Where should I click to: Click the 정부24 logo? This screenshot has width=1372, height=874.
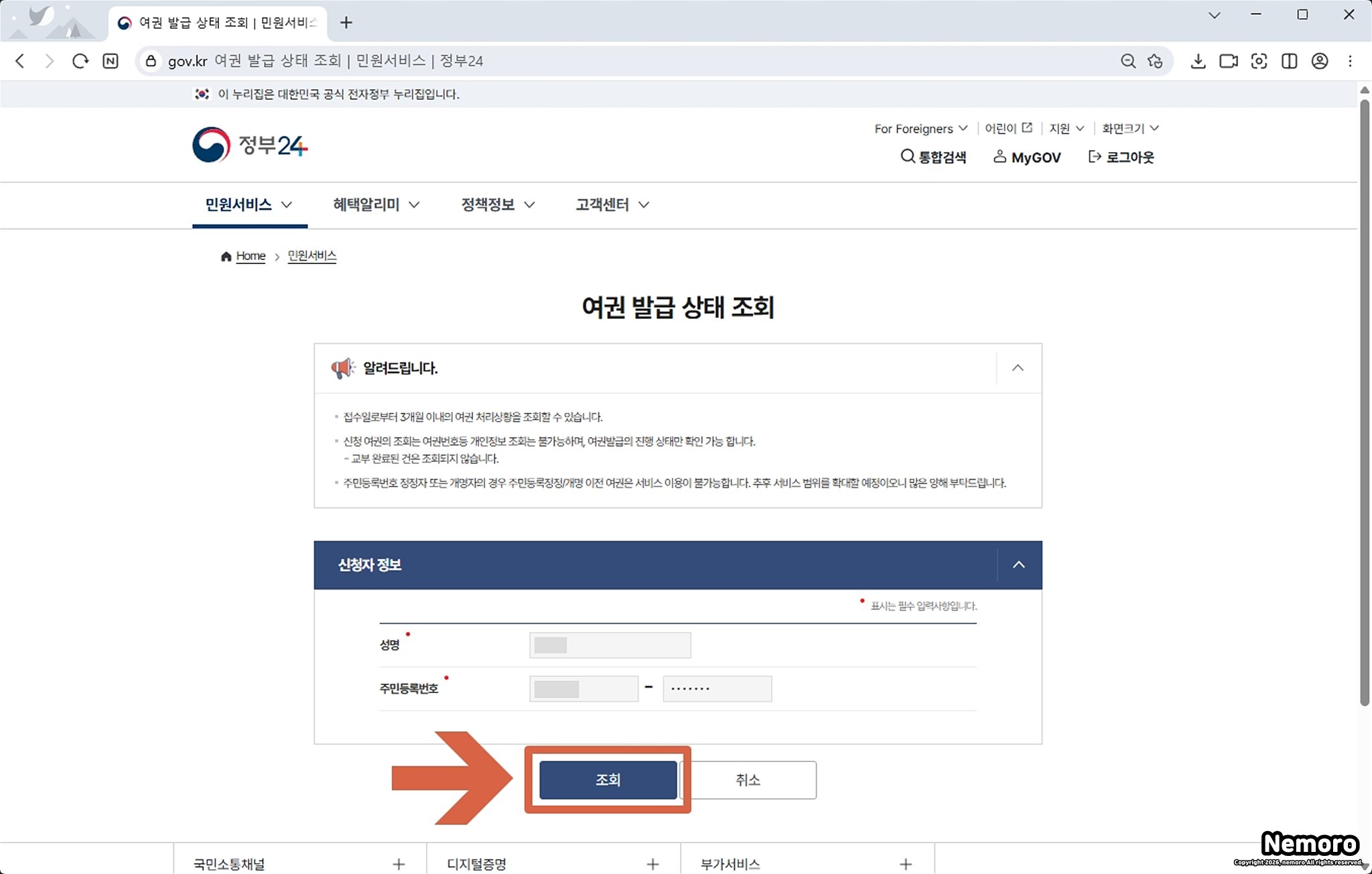(250, 145)
